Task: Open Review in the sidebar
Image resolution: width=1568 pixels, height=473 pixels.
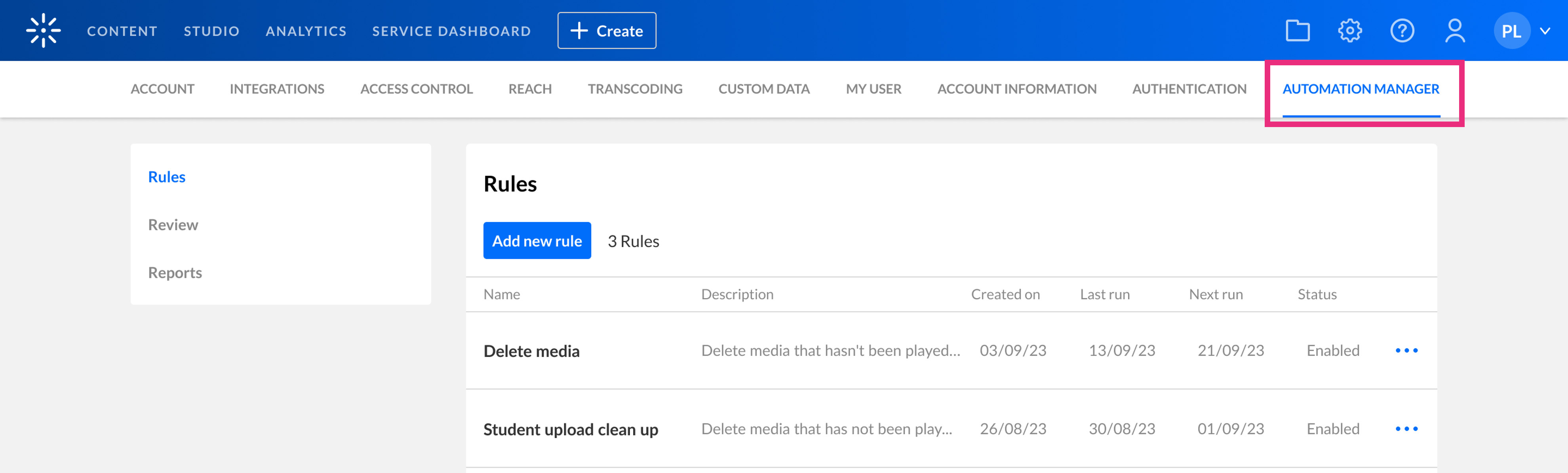Action: point(173,225)
